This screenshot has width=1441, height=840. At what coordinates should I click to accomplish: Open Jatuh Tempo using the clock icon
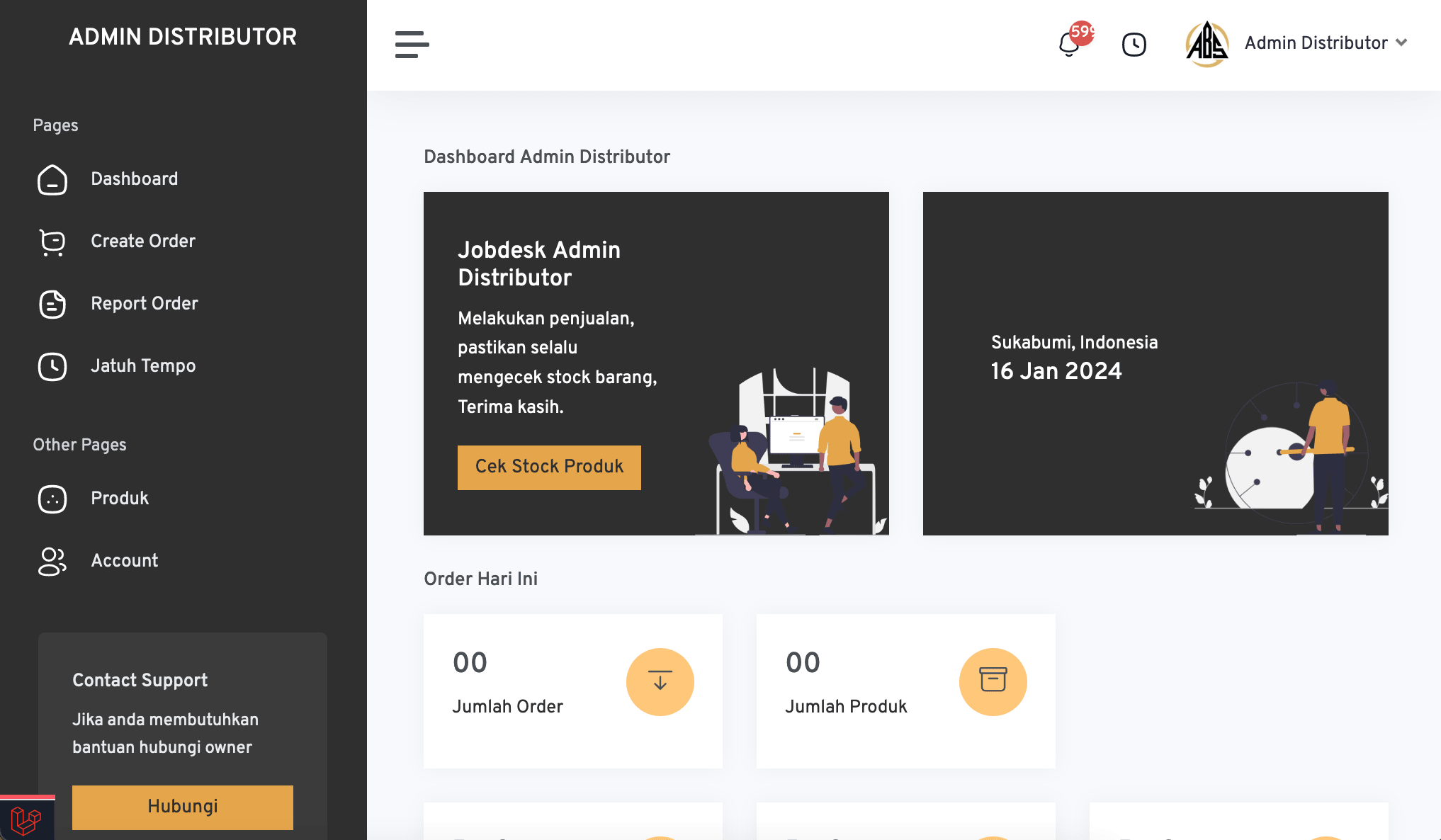(52, 367)
